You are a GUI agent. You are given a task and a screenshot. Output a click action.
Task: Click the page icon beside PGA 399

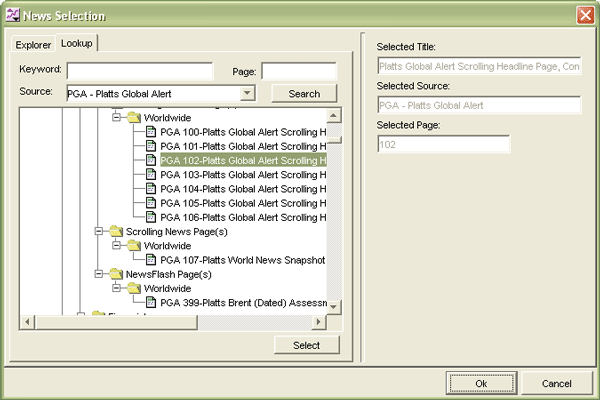pyautogui.click(x=151, y=300)
